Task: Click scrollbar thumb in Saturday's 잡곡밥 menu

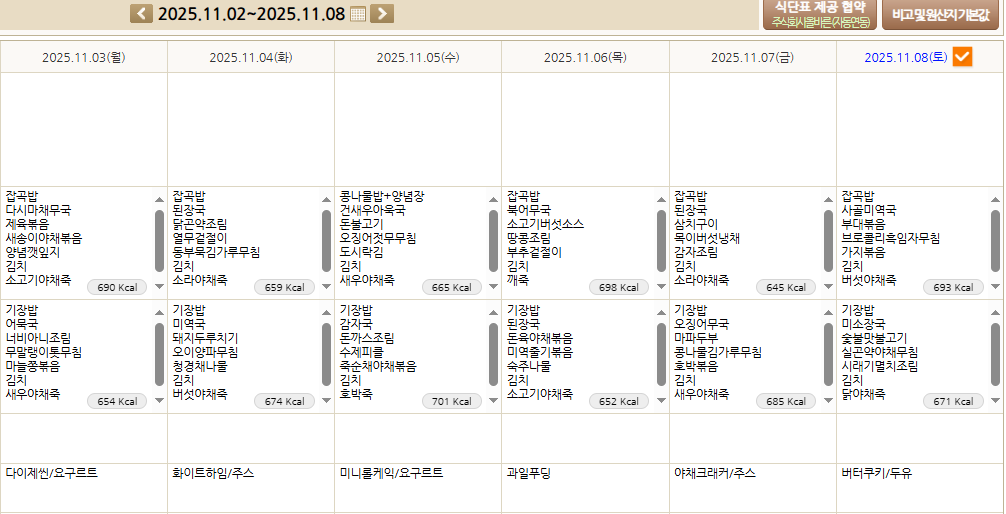Action: click(995, 240)
